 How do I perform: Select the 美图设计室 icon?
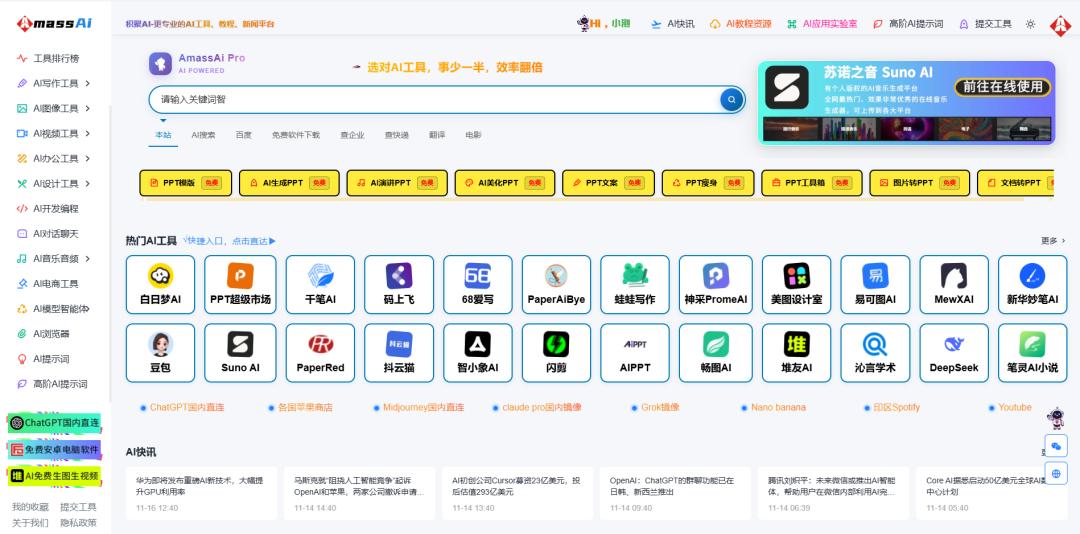tap(796, 276)
